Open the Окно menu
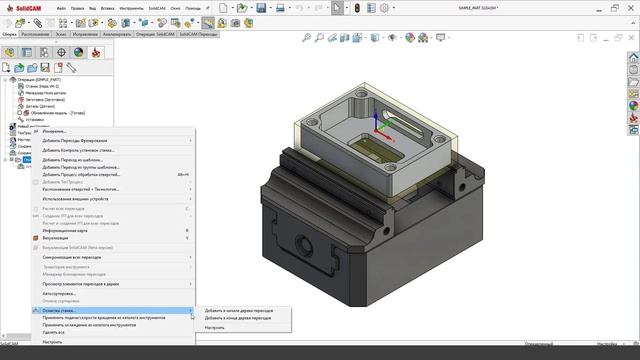This screenshot has width=640, height=360. pos(175,8)
